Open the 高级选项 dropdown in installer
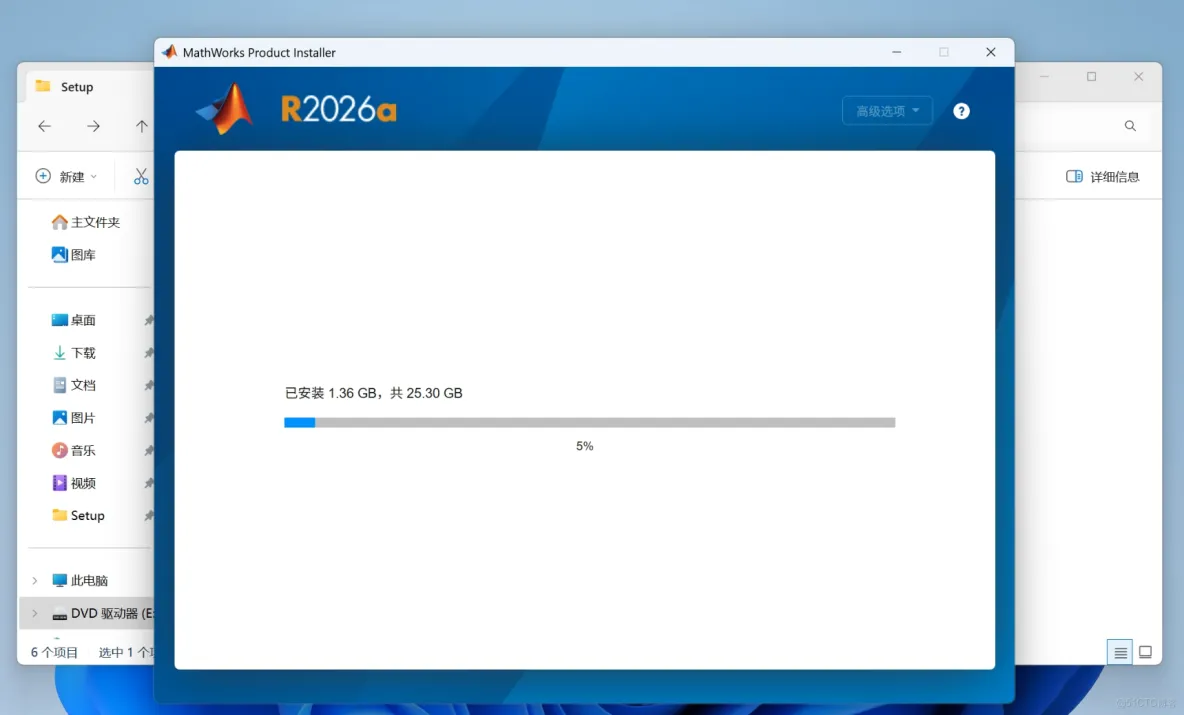This screenshot has height=715, width=1184. coord(887,111)
